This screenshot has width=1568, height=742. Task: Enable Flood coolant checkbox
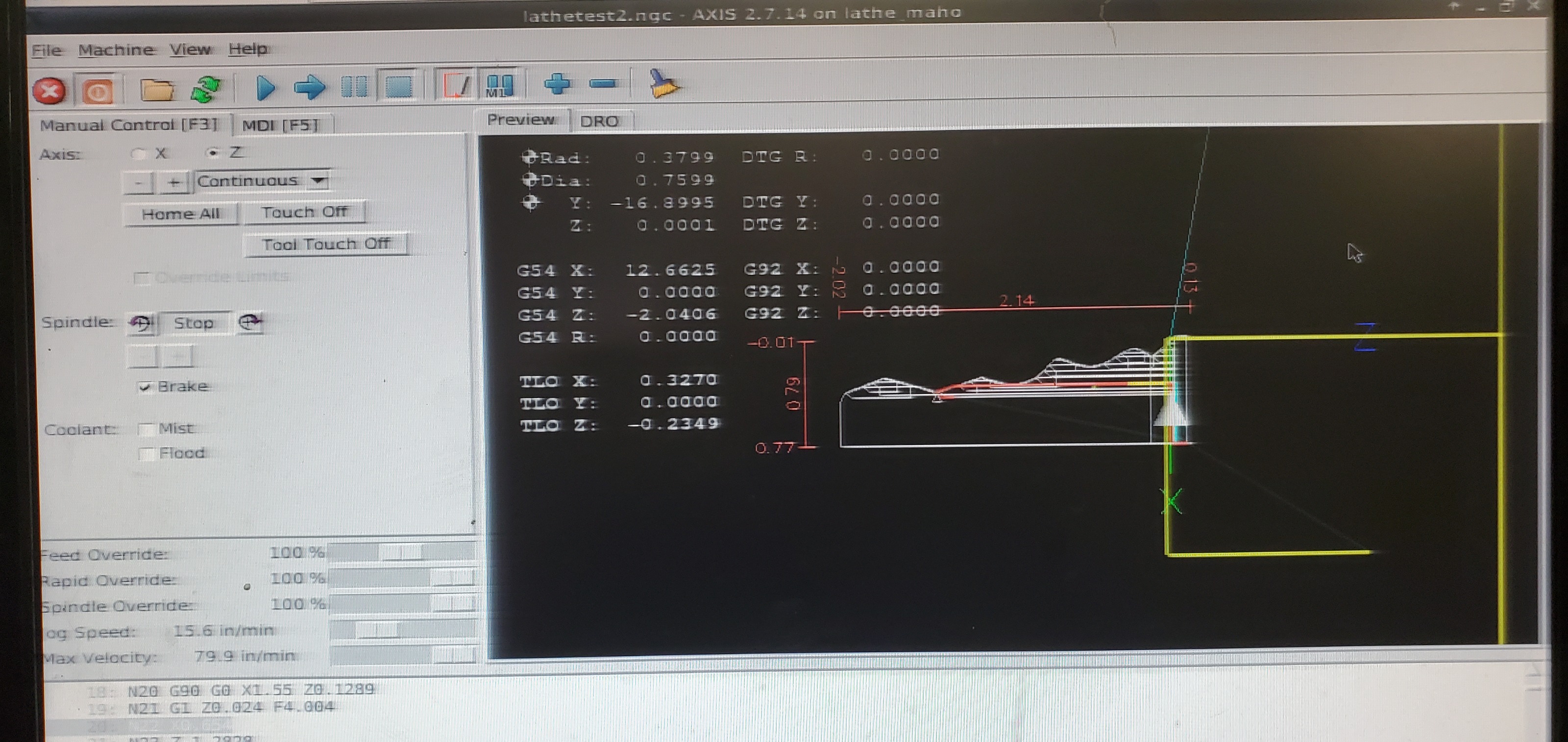145,454
